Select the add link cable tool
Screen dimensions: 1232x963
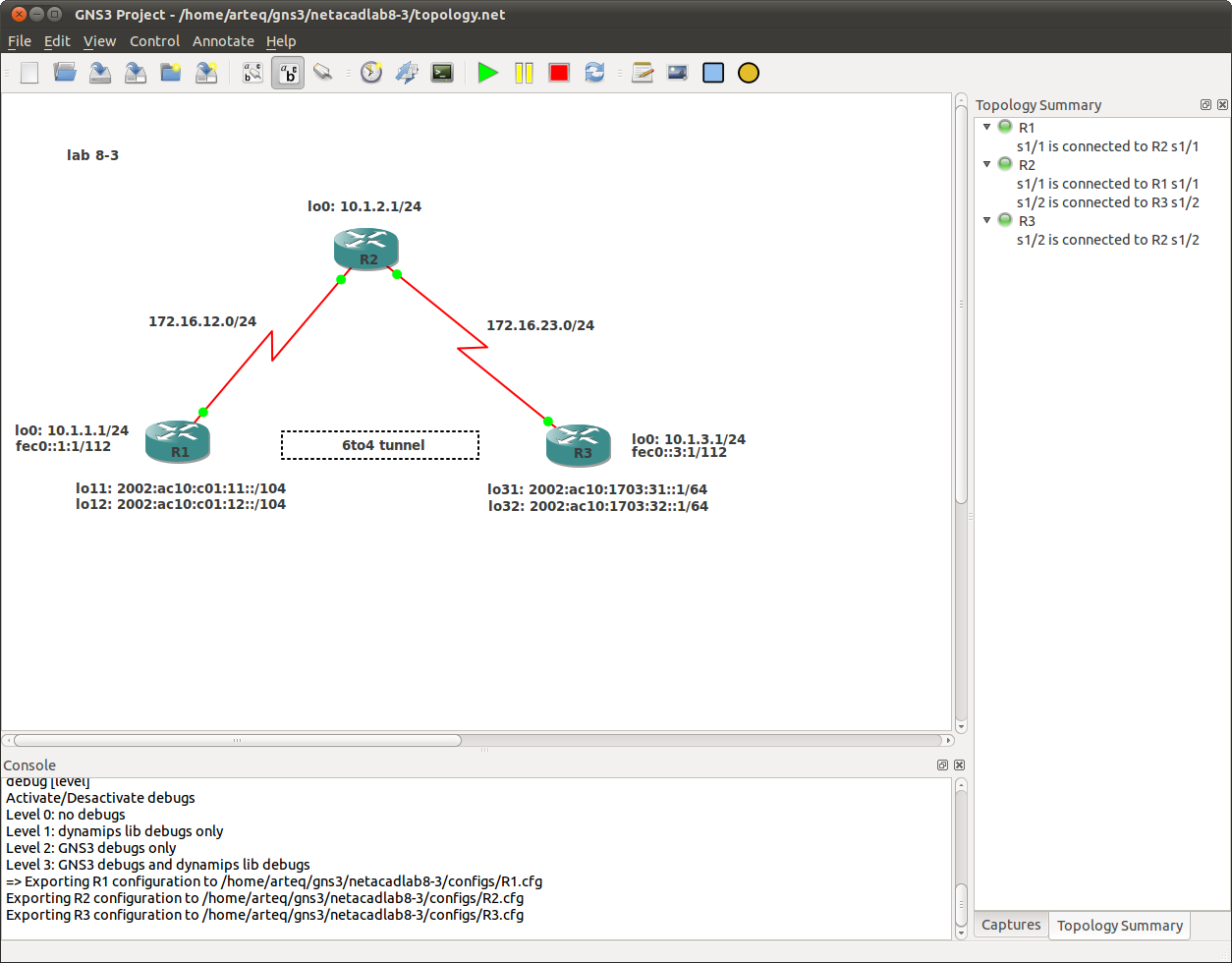[x=323, y=73]
